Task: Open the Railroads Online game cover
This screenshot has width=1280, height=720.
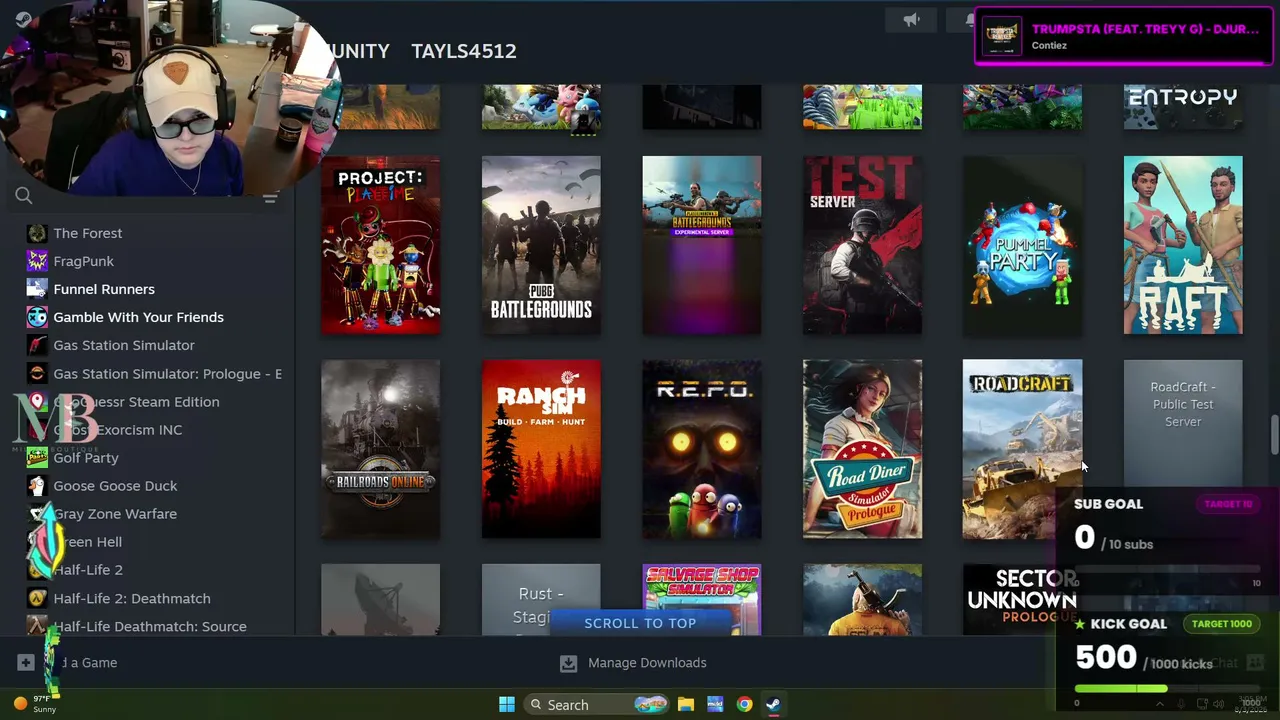Action: 381,449
